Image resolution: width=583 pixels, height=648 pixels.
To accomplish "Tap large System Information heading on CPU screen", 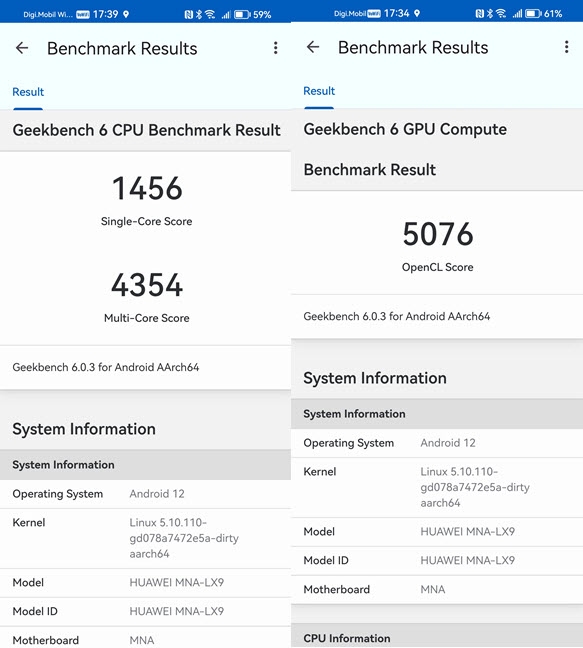I will point(84,429).
